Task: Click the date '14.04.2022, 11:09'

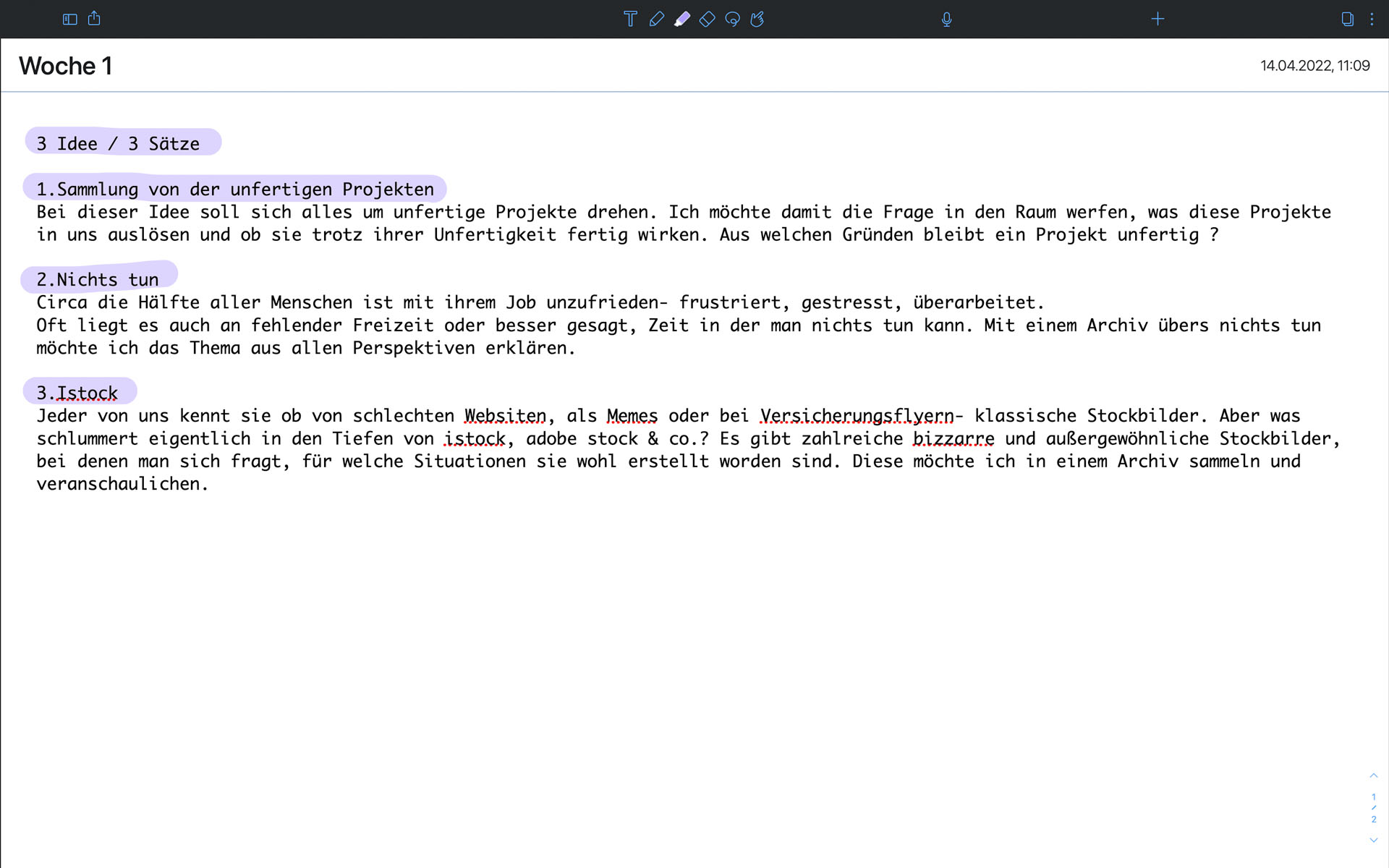Action: (x=1314, y=66)
